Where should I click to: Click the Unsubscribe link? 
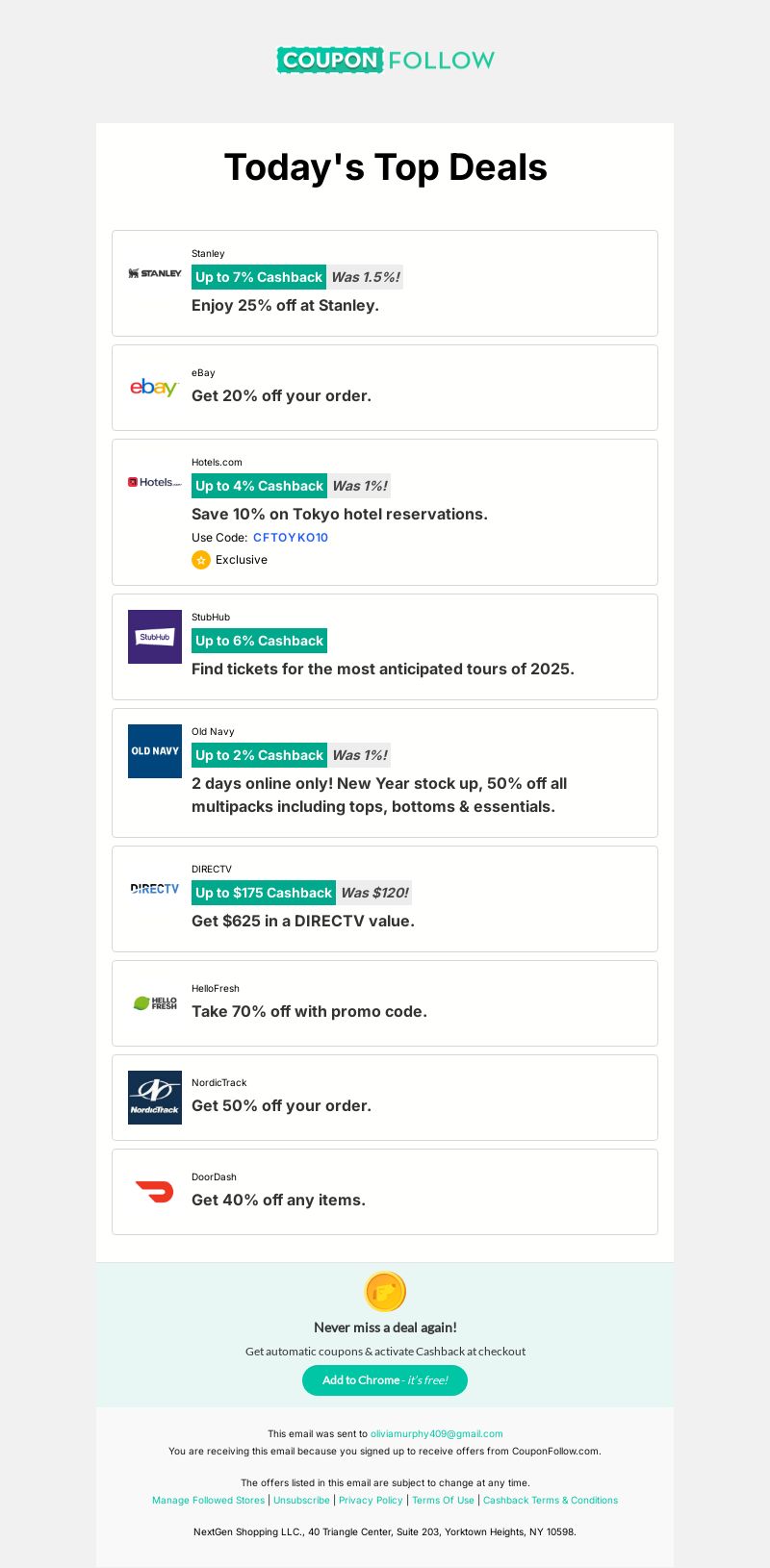(301, 1501)
